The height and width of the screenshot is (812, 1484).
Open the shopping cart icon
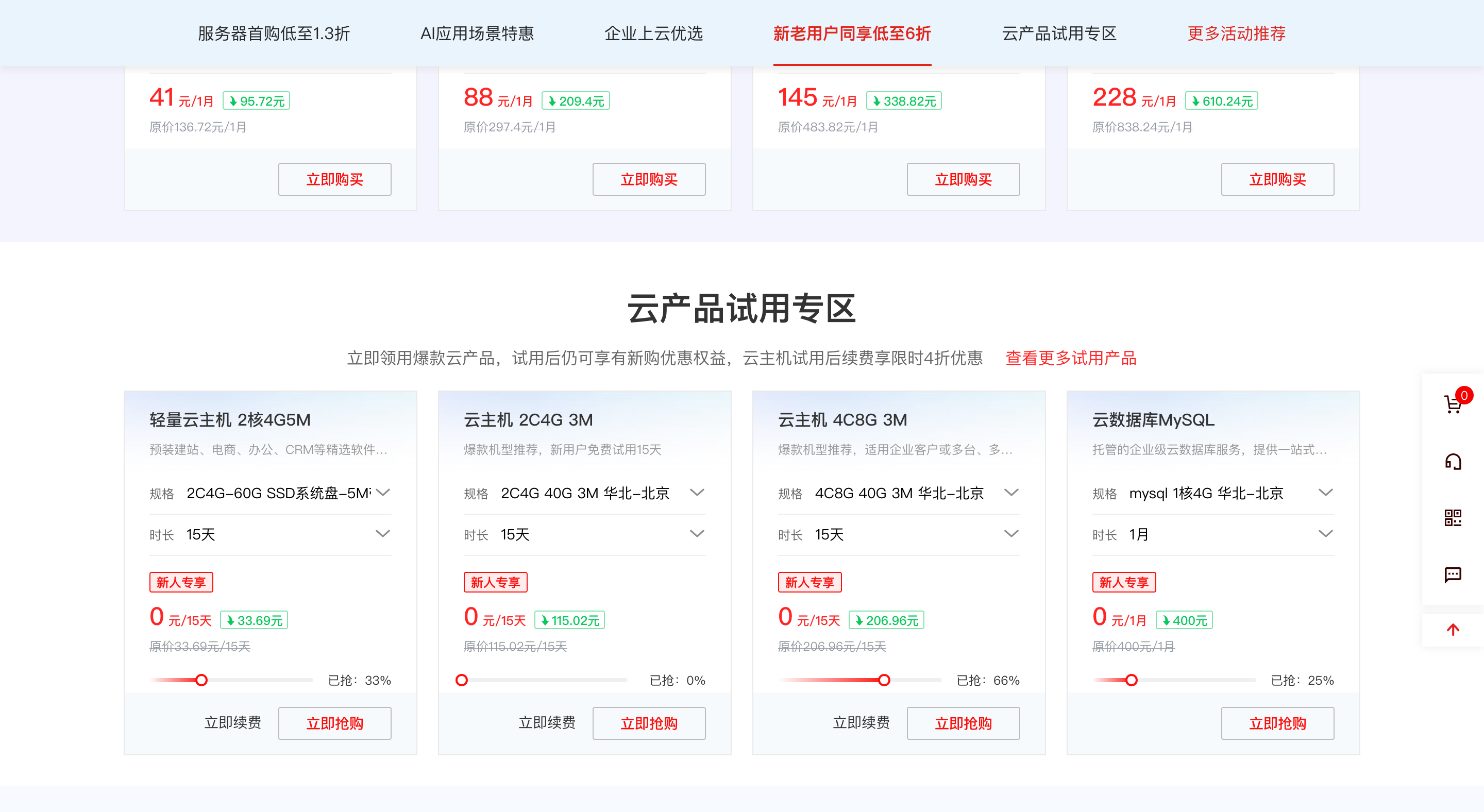click(1453, 404)
